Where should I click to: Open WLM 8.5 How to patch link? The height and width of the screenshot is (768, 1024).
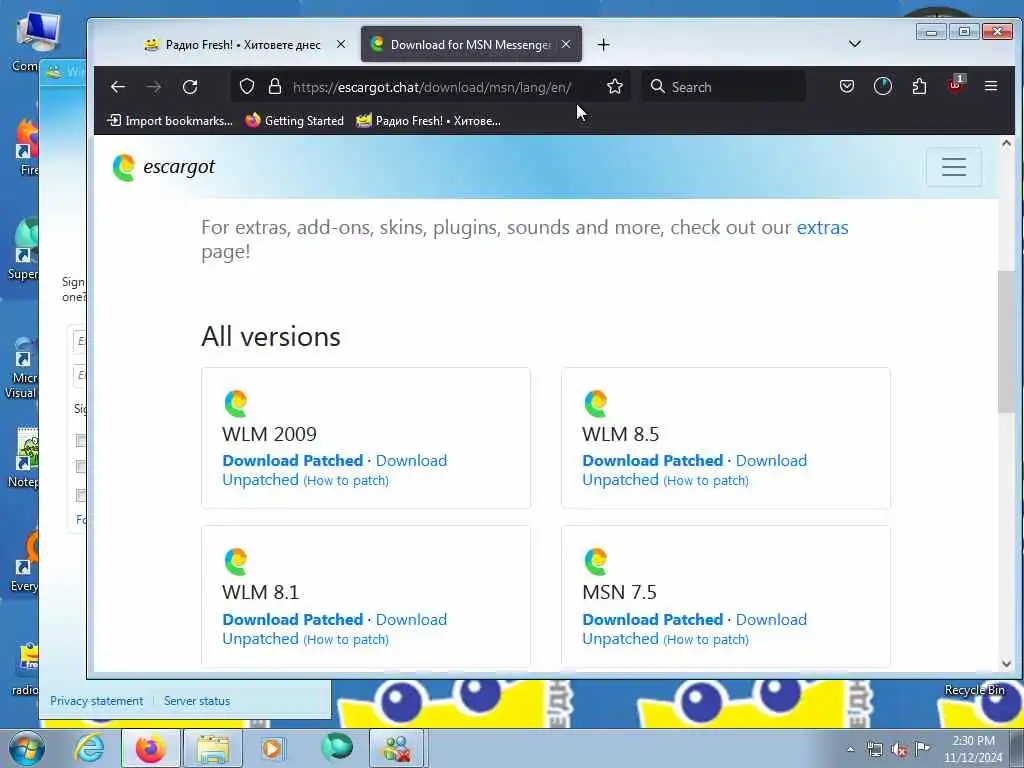tap(706, 481)
